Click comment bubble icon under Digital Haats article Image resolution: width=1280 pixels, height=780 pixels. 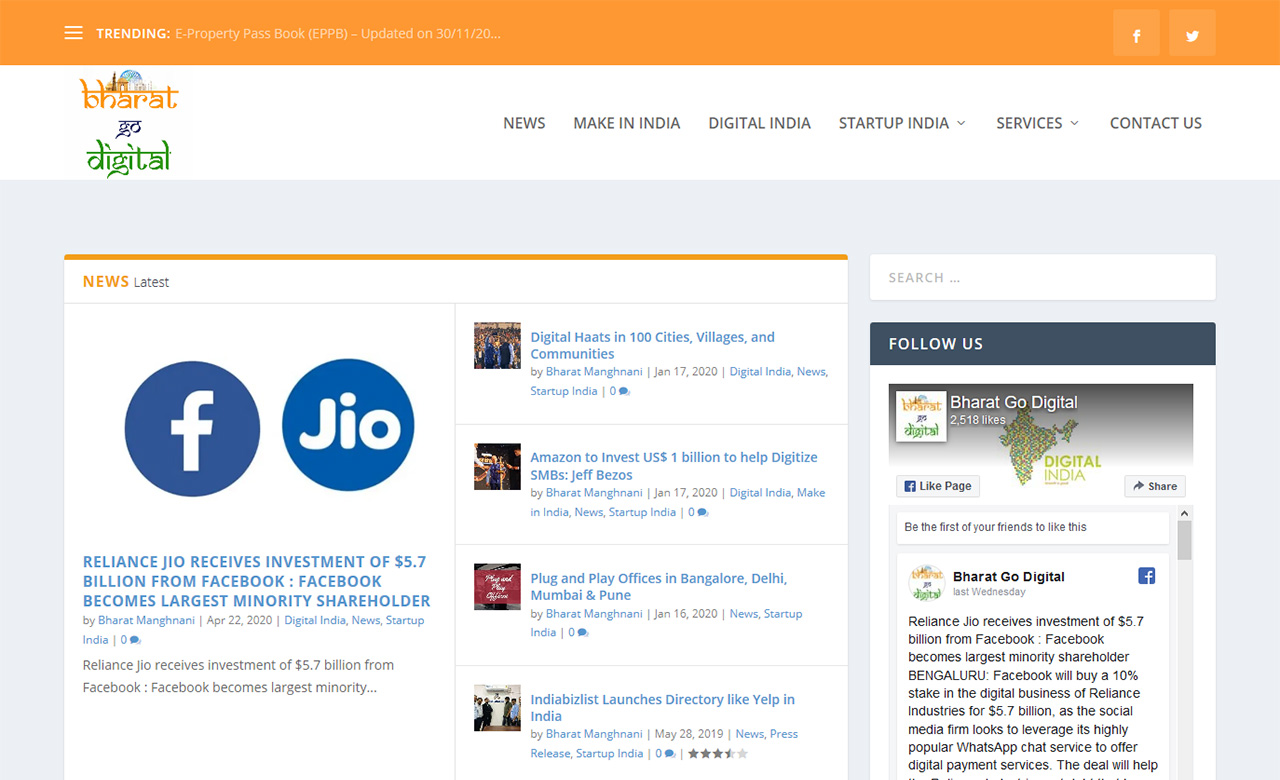624,392
